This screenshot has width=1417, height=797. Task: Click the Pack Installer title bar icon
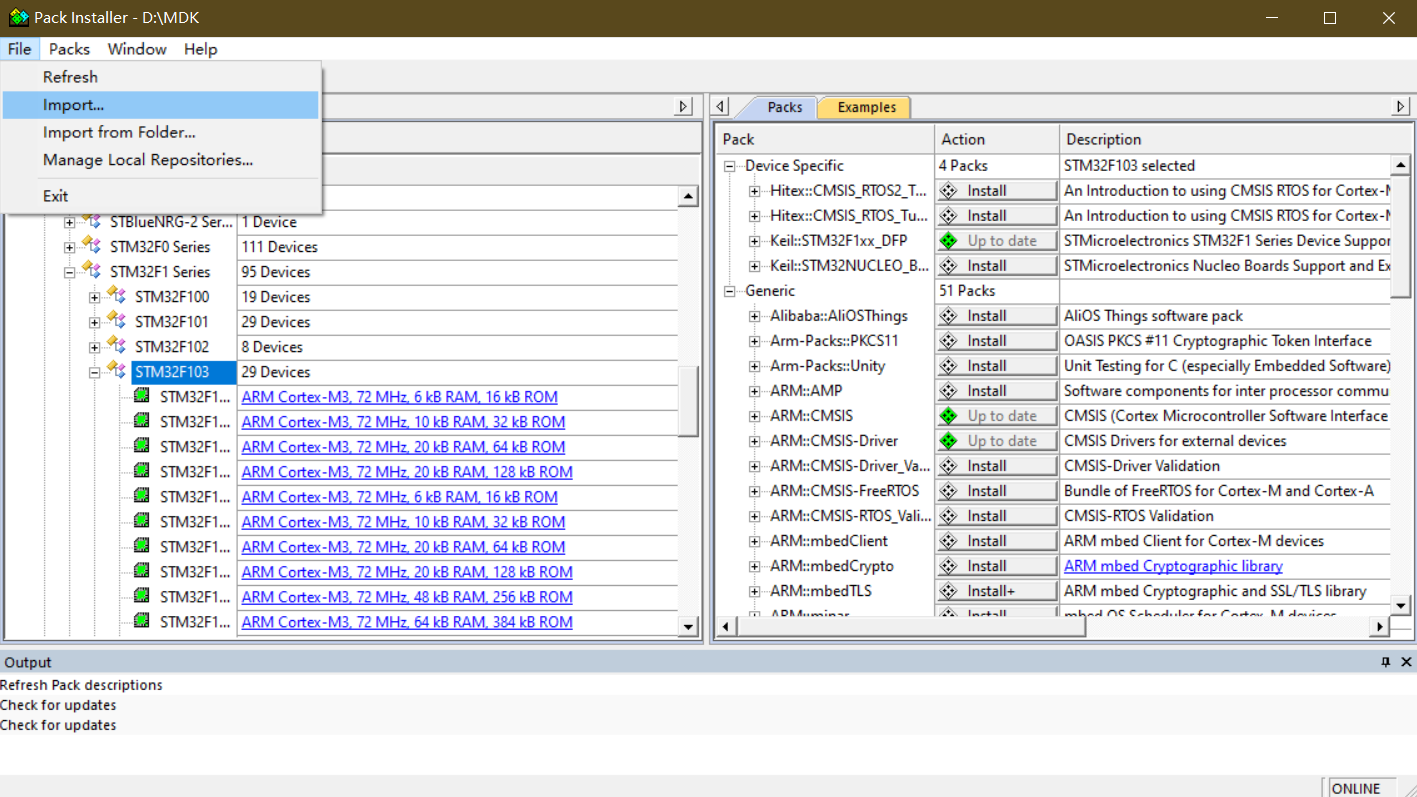(18, 18)
